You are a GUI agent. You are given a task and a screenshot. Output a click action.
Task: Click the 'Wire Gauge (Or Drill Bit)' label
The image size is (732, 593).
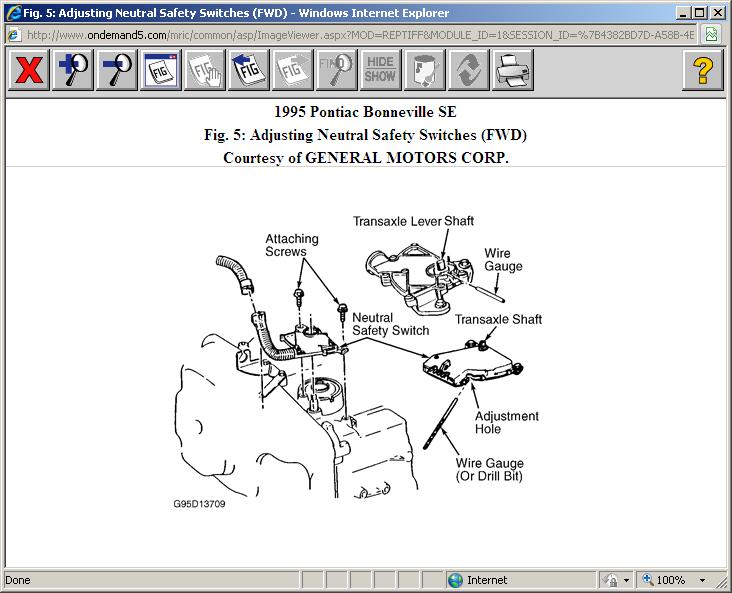pos(489,470)
